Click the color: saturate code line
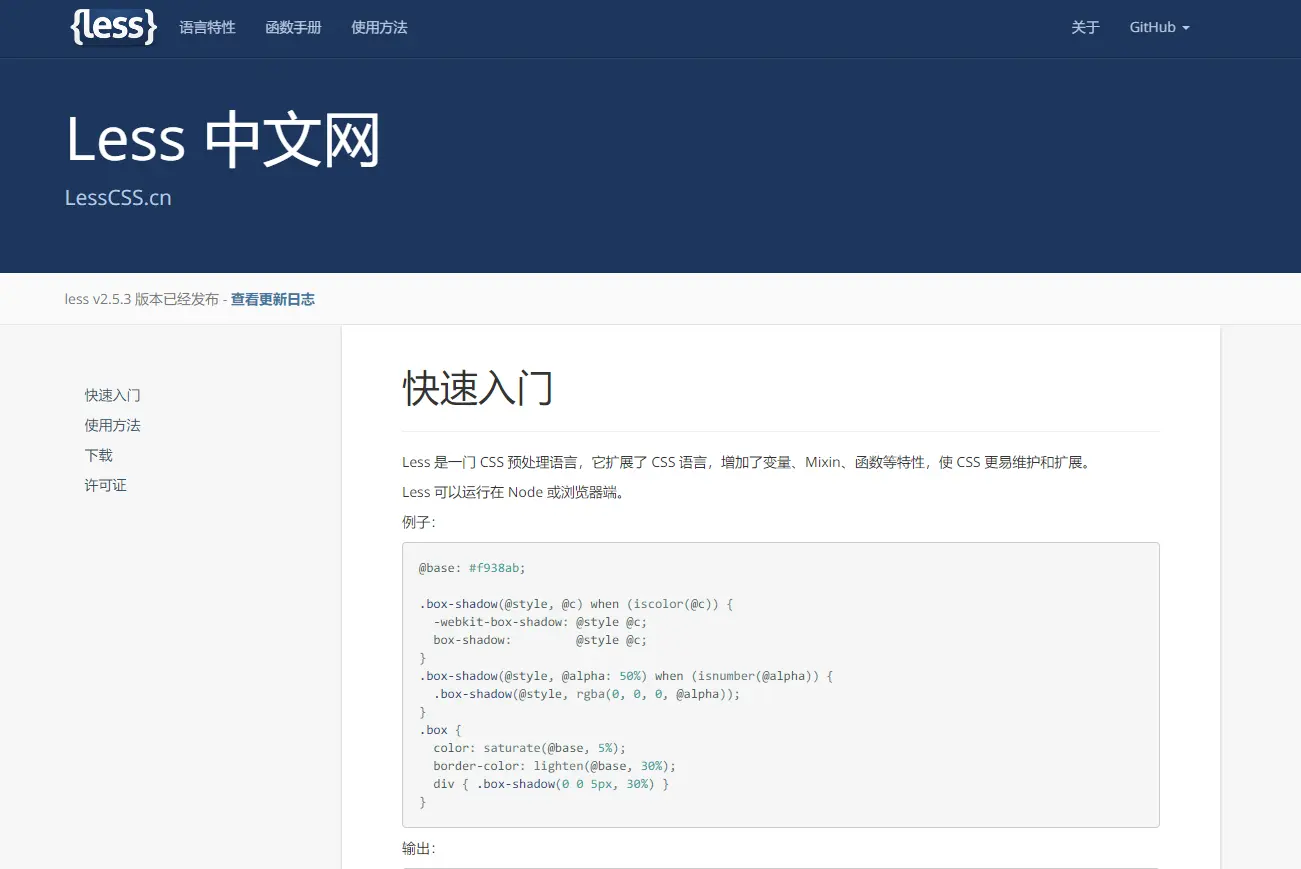 pyautogui.click(x=530, y=748)
